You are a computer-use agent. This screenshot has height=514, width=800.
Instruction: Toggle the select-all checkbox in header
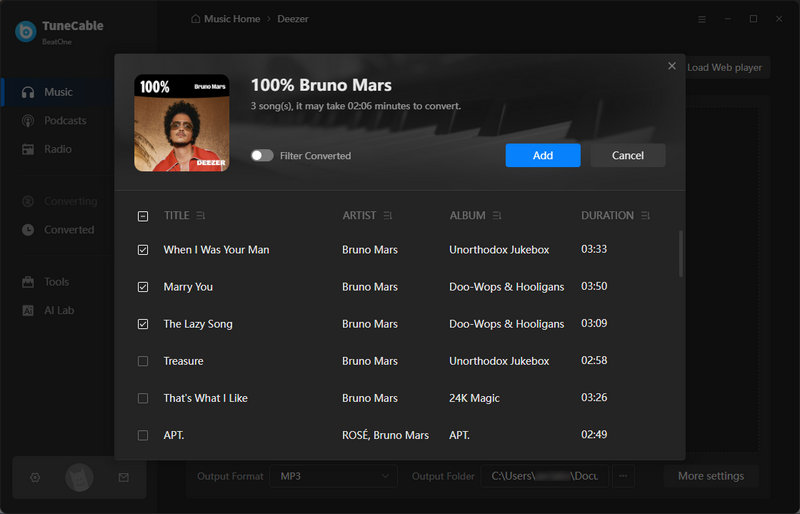coord(143,216)
